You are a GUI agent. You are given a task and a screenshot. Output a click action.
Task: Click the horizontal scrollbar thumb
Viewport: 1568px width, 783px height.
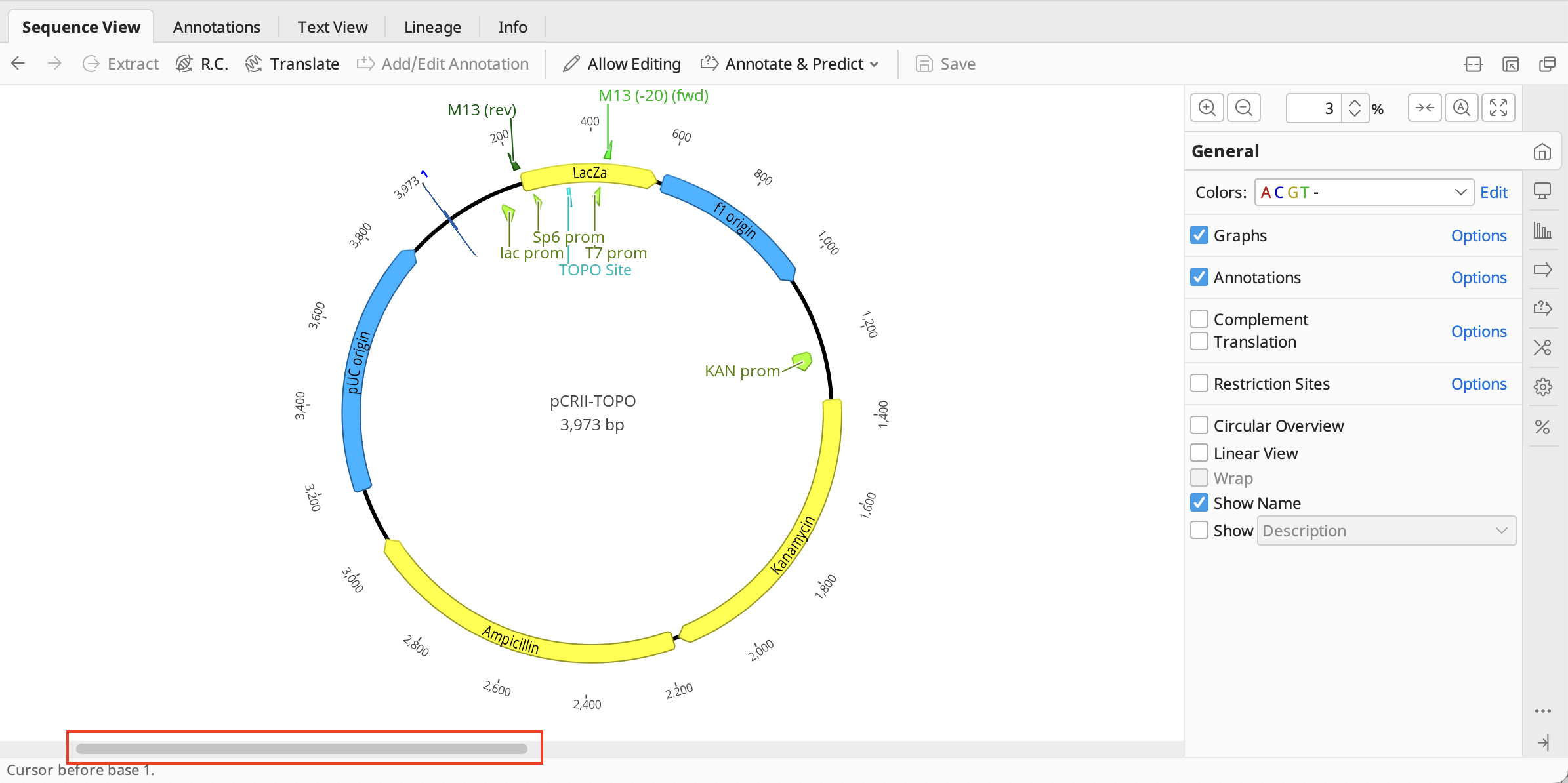(x=302, y=748)
